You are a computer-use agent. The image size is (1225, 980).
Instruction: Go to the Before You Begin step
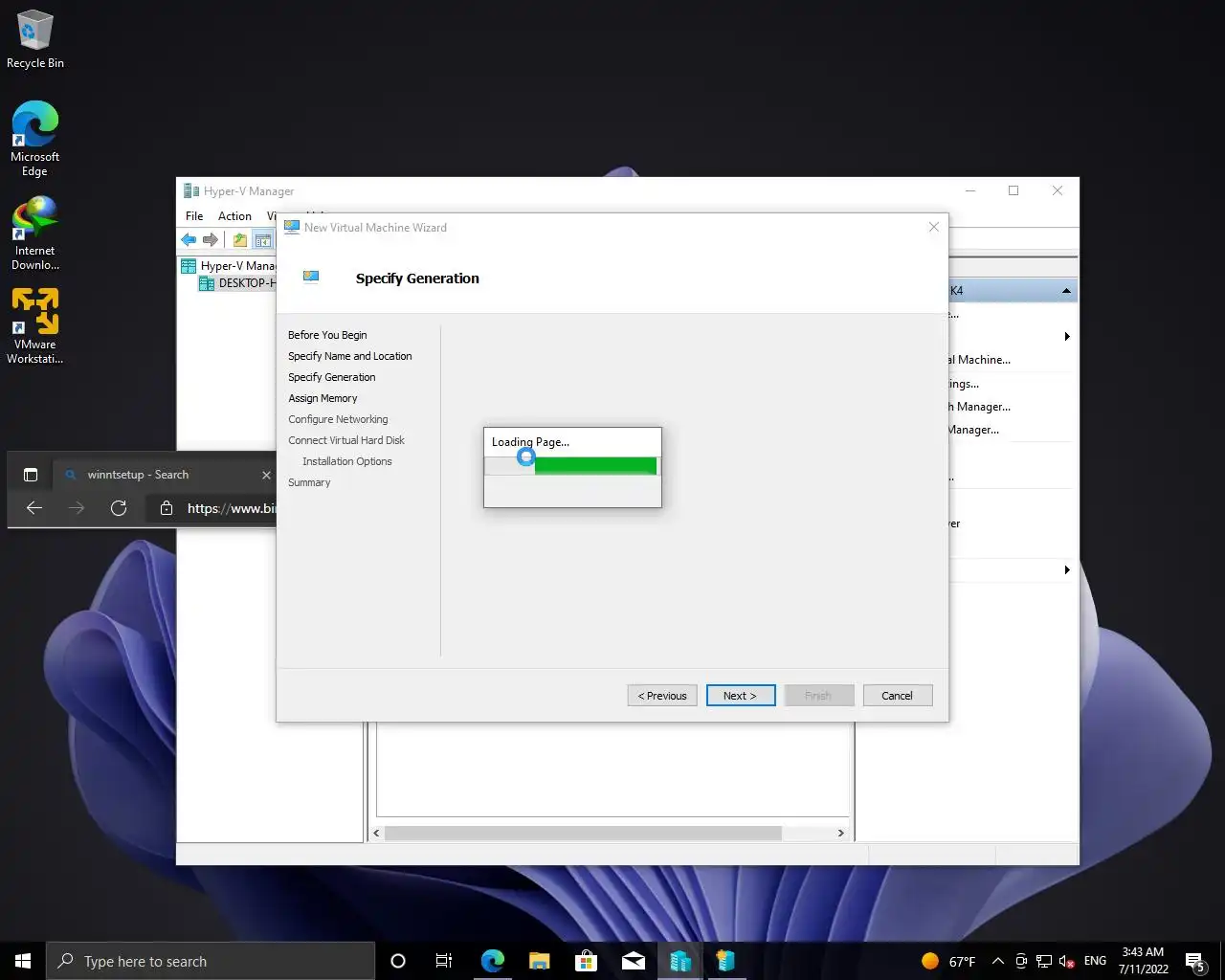327,335
